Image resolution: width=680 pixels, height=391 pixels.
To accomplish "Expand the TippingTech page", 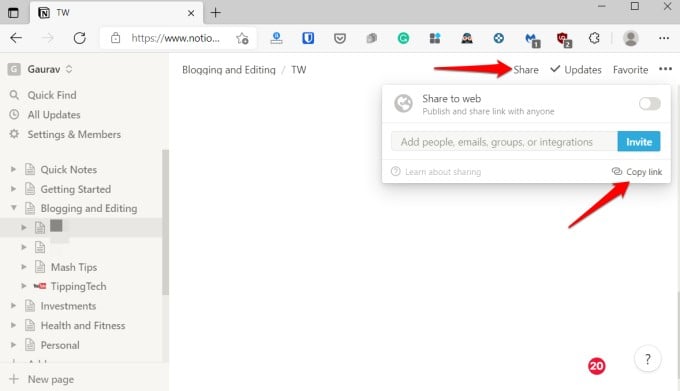I will point(24,286).
